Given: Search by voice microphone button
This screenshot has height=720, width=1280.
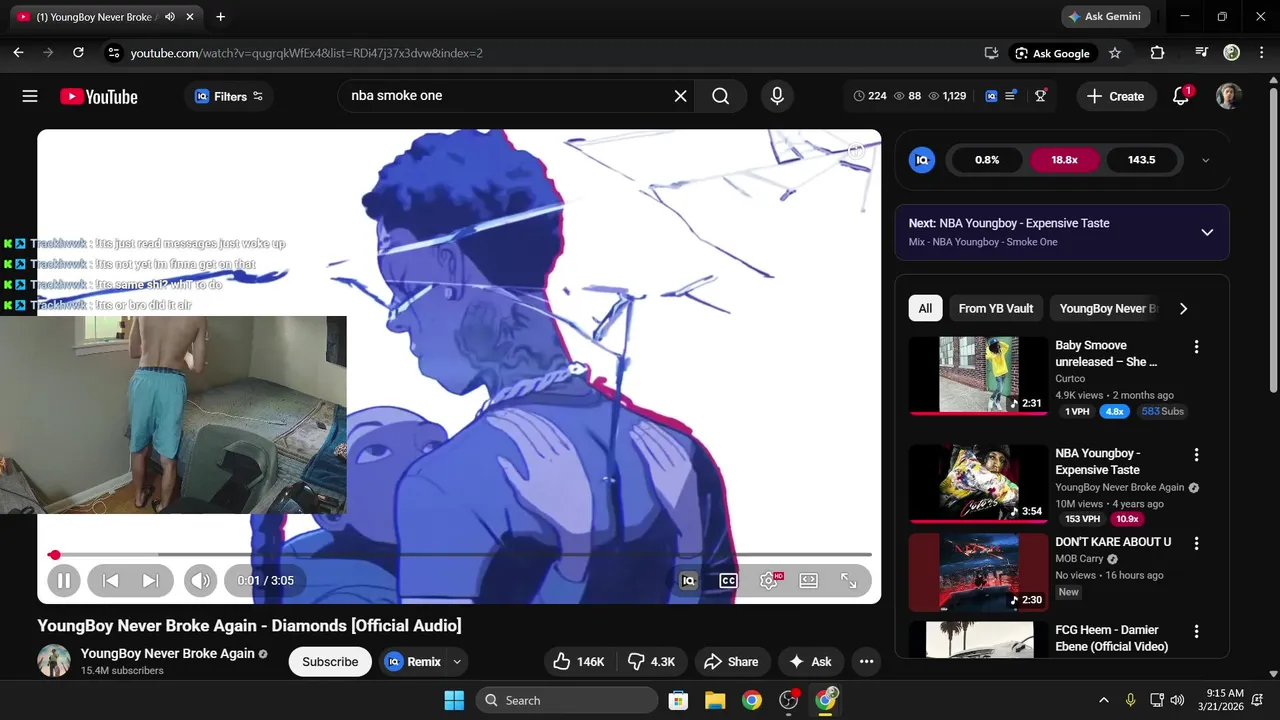Looking at the screenshot, I should click(777, 96).
